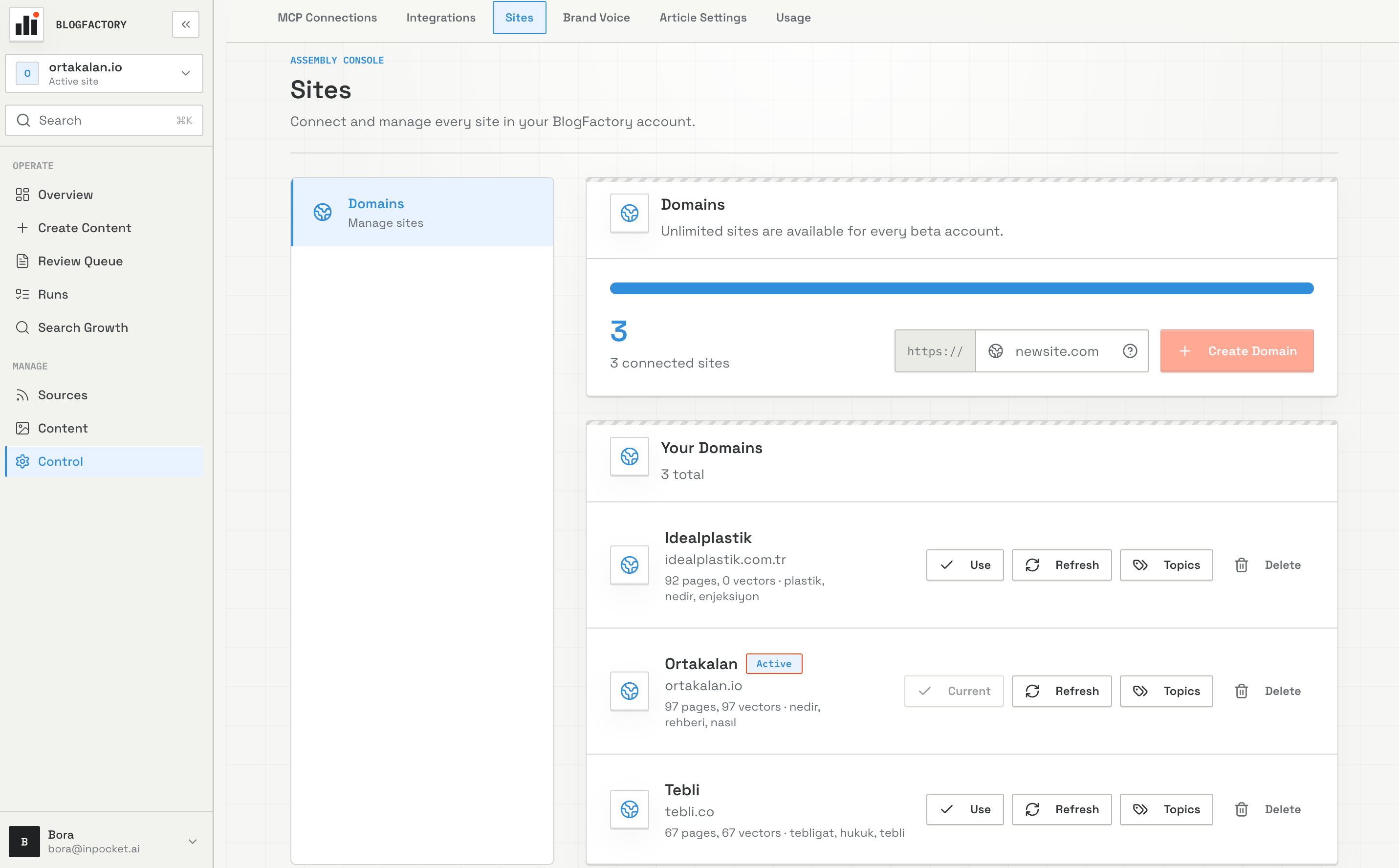Click the connected sites progress bar

[962, 288]
